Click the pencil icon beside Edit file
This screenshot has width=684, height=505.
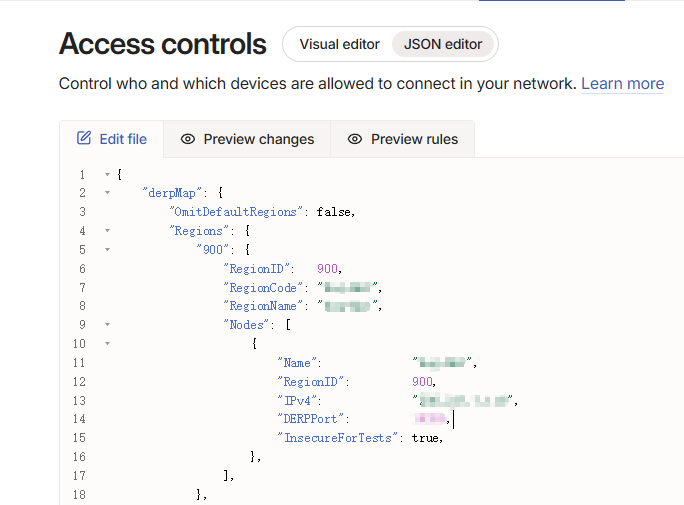[x=84, y=138]
